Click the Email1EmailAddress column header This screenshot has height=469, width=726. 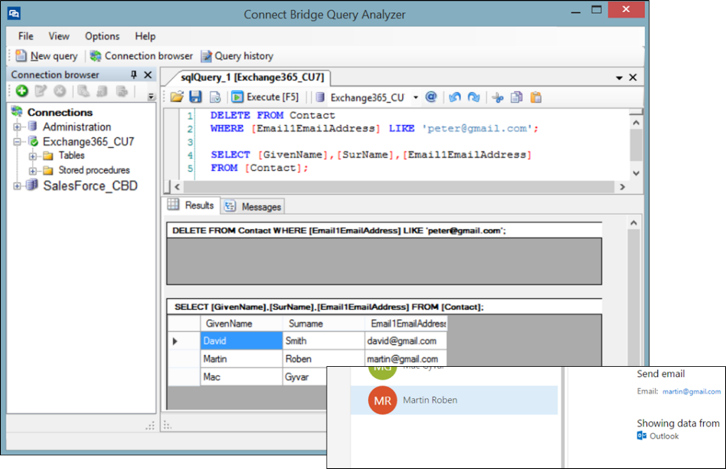pyautogui.click(x=406, y=323)
